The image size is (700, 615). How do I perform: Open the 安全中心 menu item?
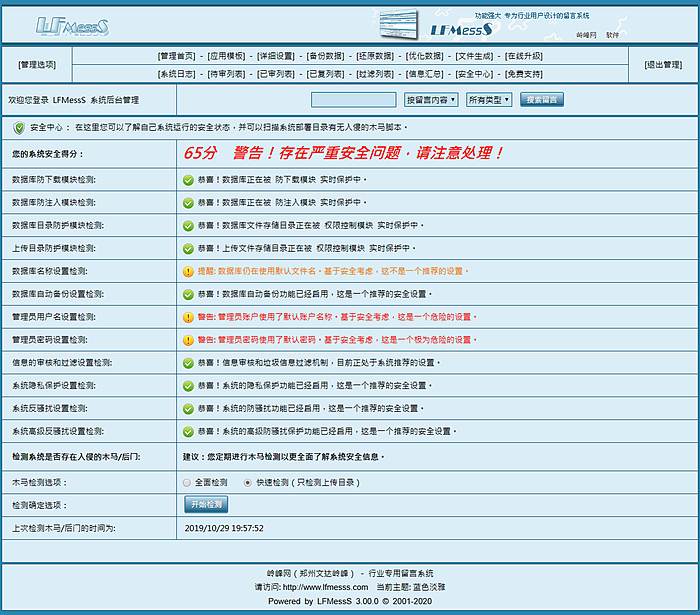[x=475, y=74]
